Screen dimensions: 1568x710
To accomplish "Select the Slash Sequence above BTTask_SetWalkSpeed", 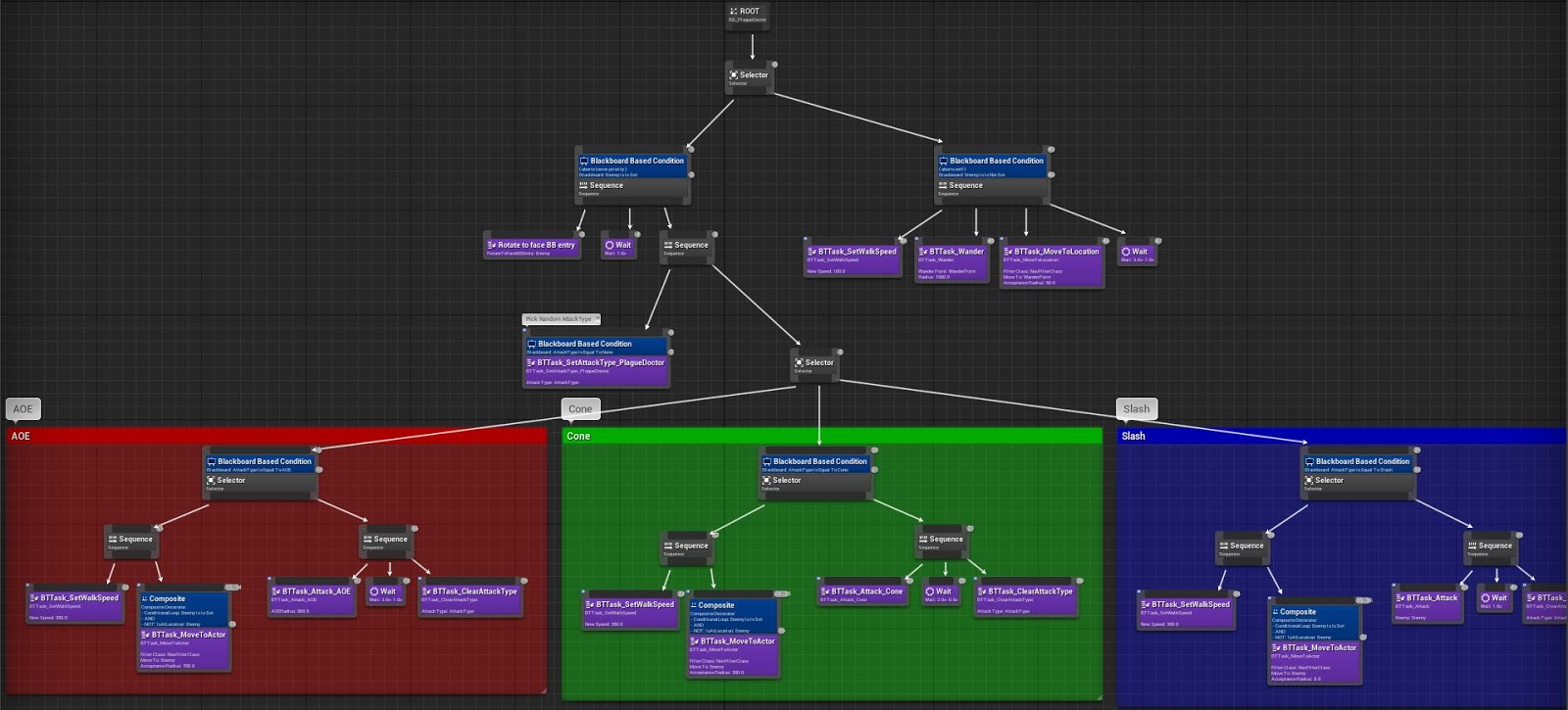I will [1242, 549].
